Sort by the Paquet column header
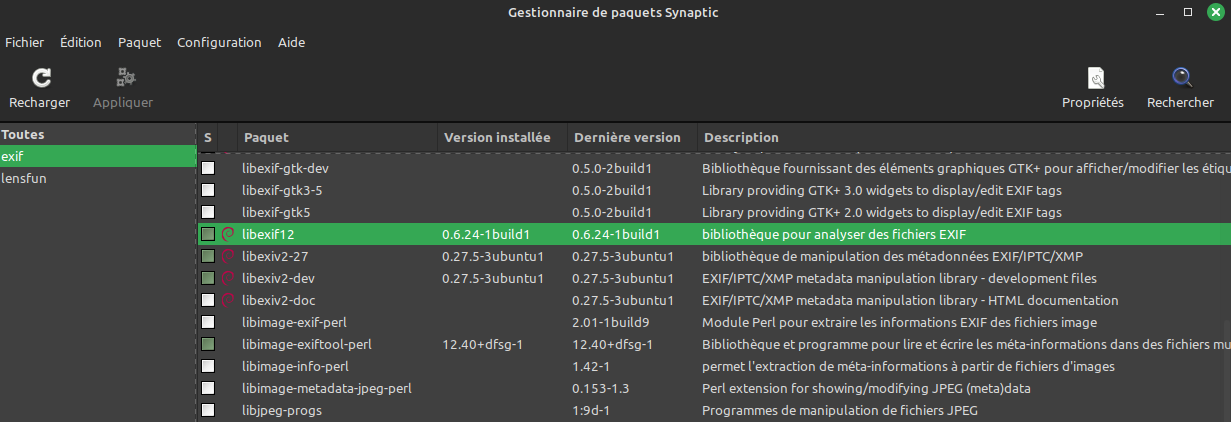Viewport: 1231px width, 422px height. 266,137
